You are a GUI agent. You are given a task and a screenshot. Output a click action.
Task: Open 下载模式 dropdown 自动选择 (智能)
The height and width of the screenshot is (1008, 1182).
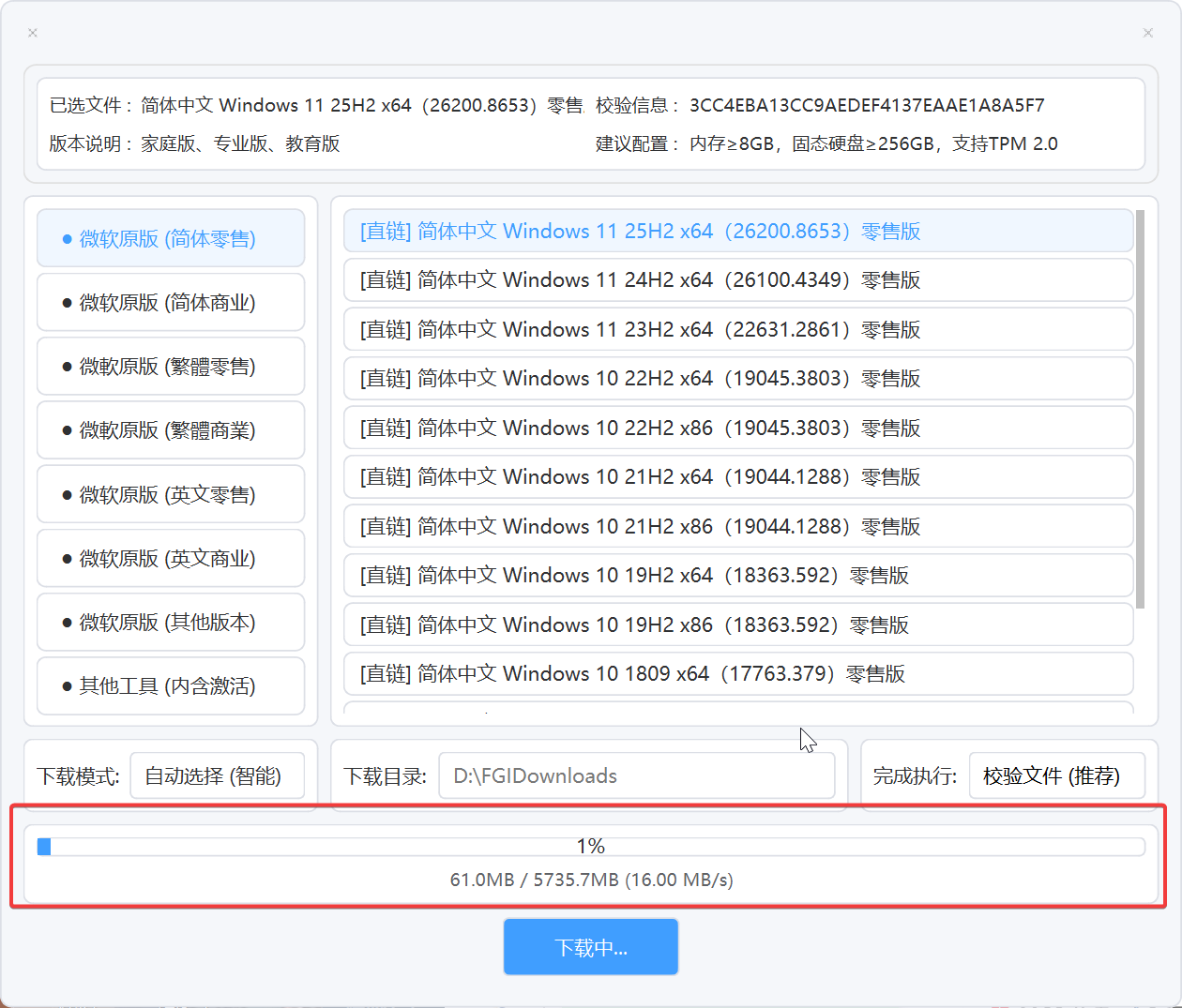[218, 775]
